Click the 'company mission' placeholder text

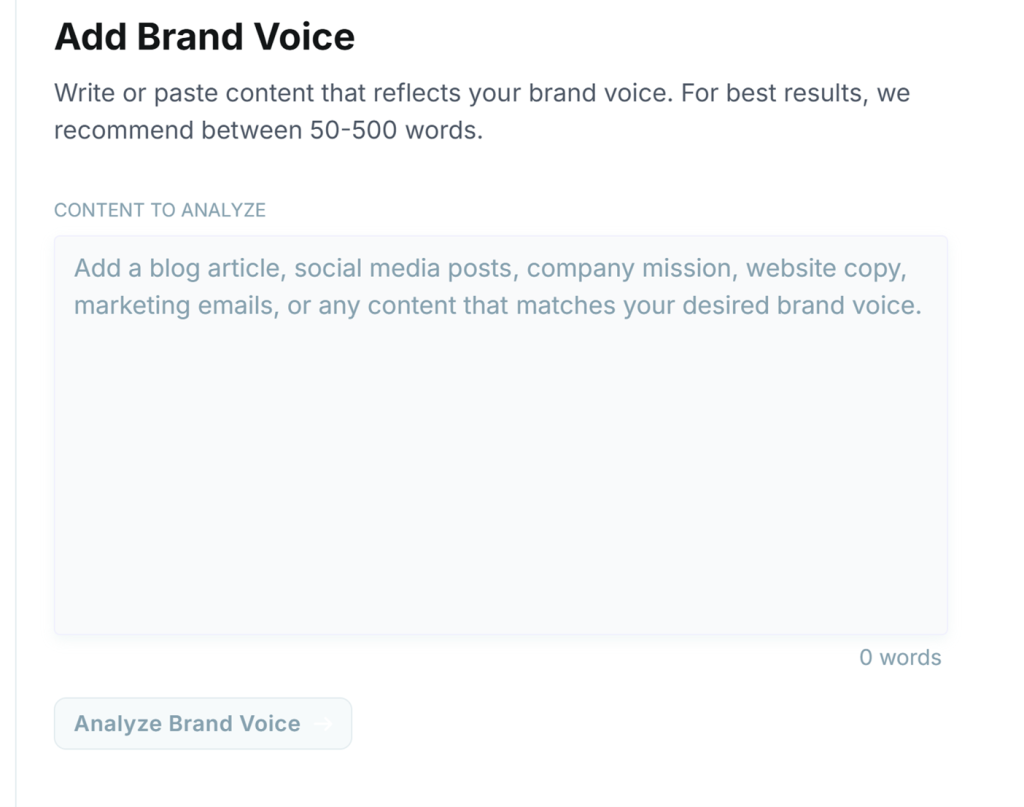[x=630, y=269]
